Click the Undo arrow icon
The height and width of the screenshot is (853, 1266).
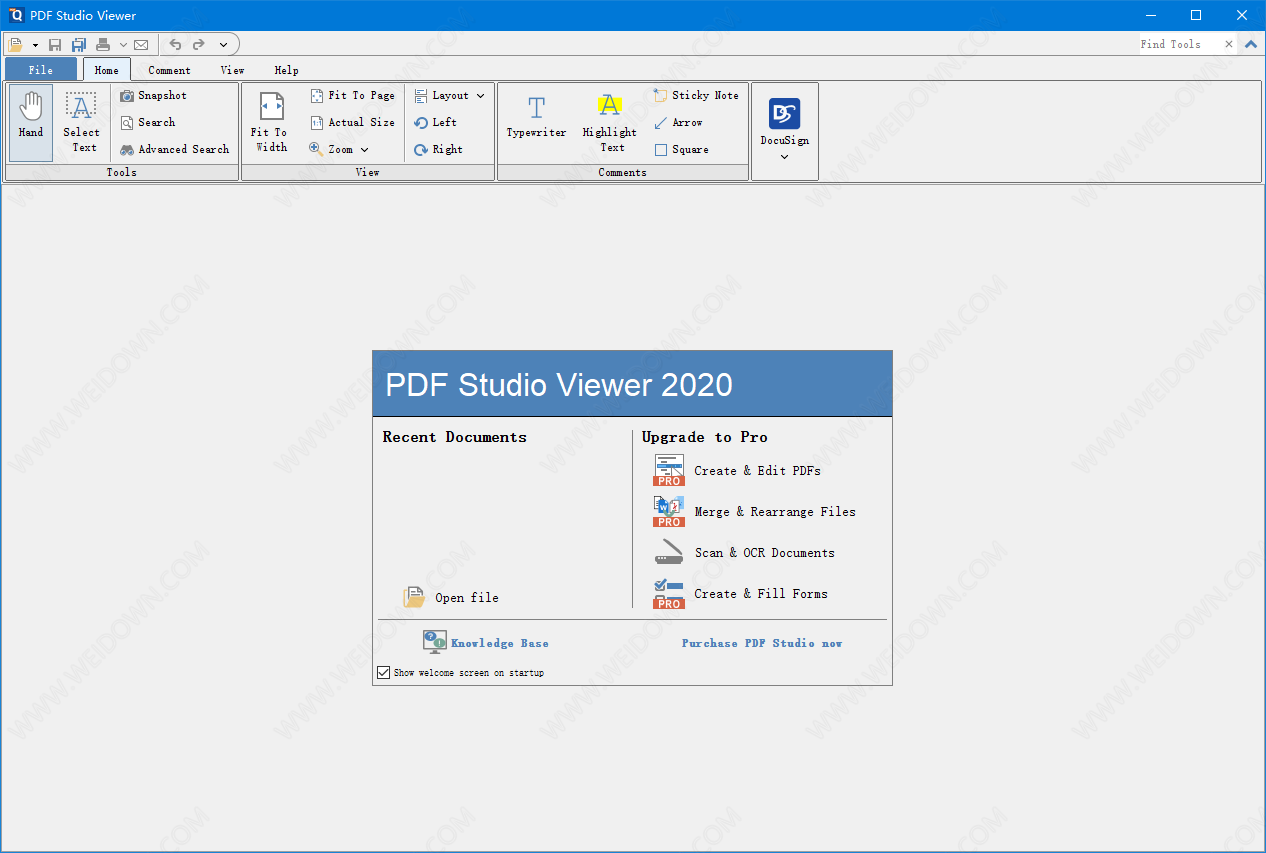pyautogui.click(x=175, y=44)
